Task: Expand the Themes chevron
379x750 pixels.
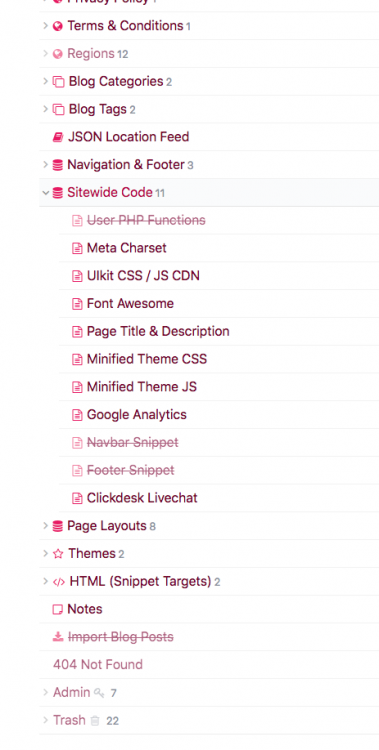Action: coord(45,554)
